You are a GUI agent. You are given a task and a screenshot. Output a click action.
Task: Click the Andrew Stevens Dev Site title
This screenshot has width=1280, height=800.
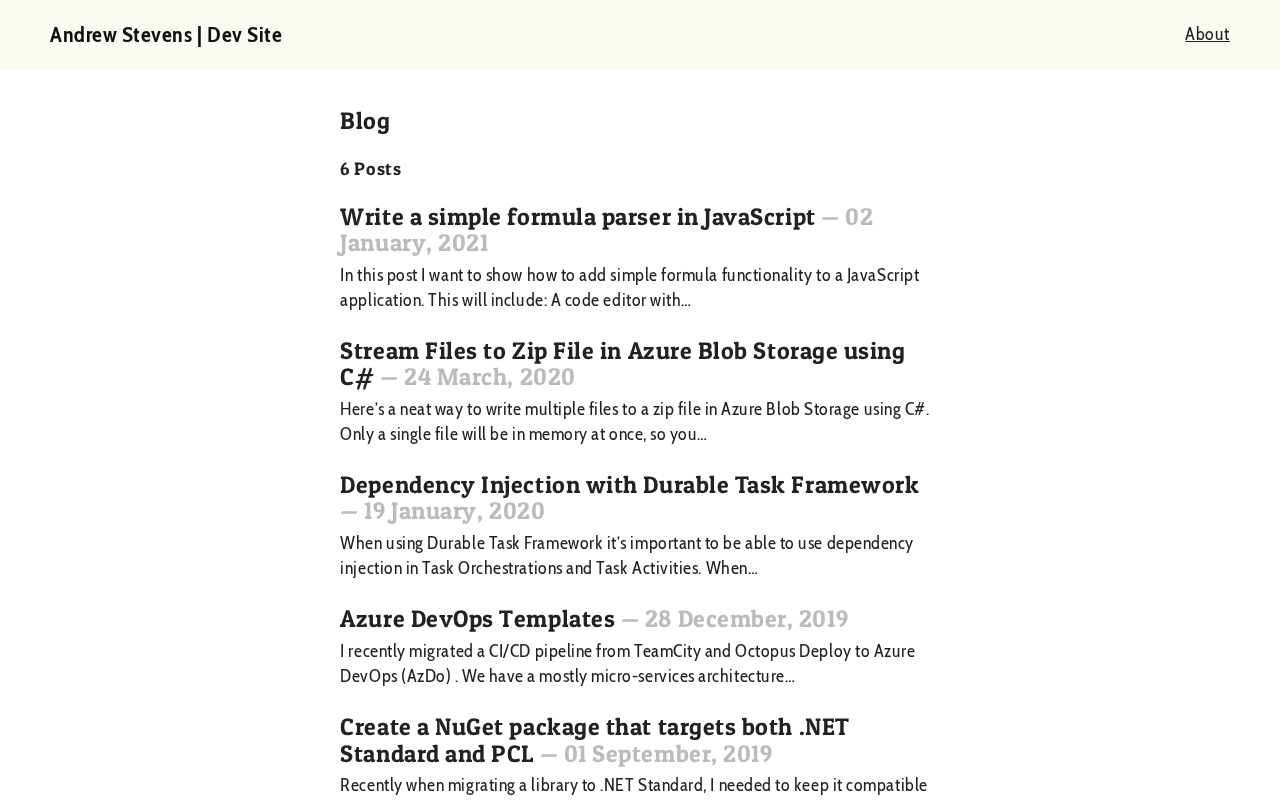point(166,35)
